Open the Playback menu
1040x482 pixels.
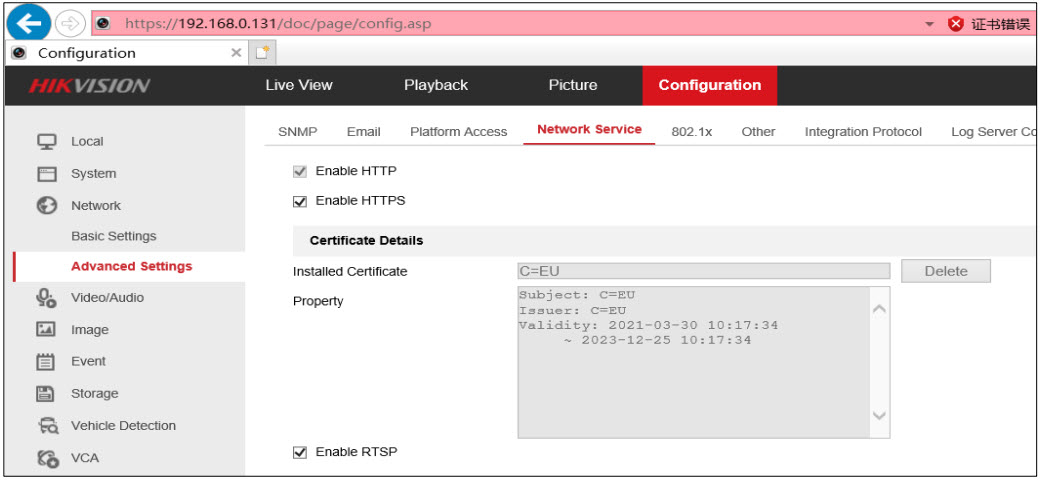[435, 85]
